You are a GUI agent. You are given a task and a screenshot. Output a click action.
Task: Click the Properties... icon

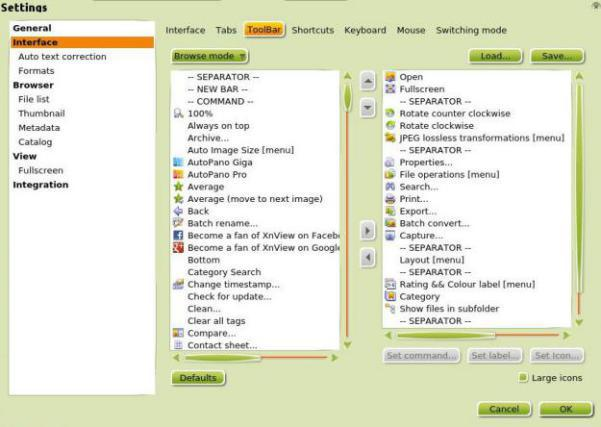[x=390, y=162]
